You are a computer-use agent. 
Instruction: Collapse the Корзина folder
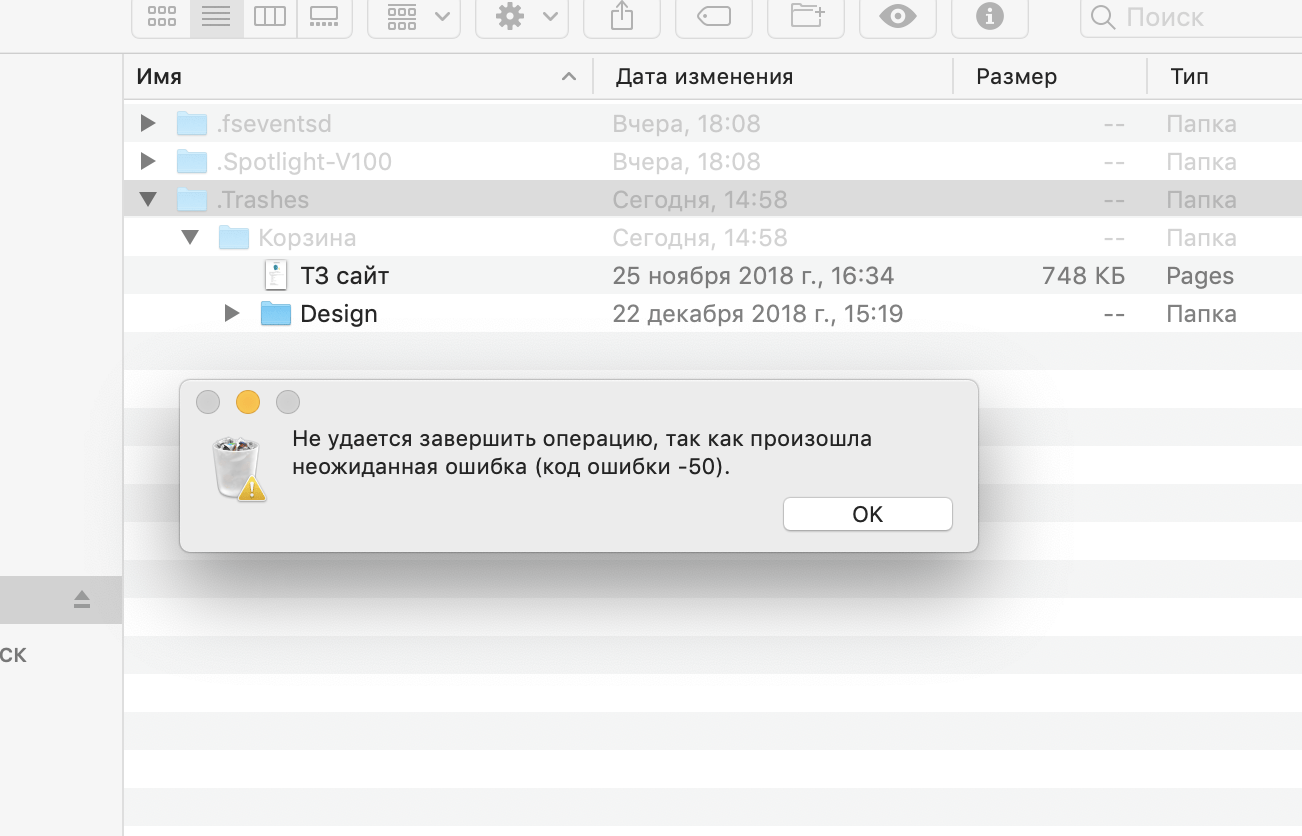click(190, 238)
